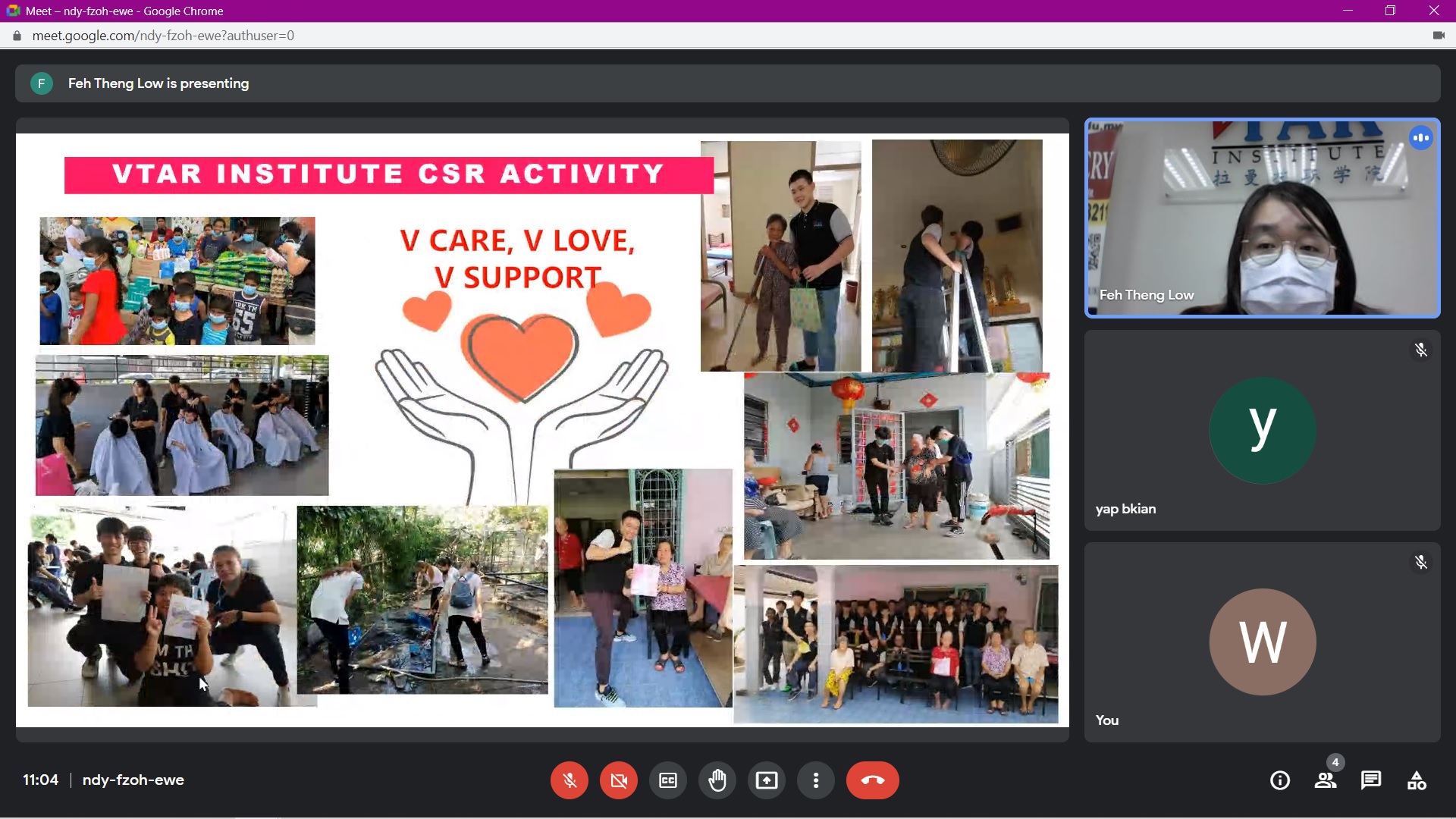
Task: Restore down the Chrome window
Action: click(x=1390, y=11)
